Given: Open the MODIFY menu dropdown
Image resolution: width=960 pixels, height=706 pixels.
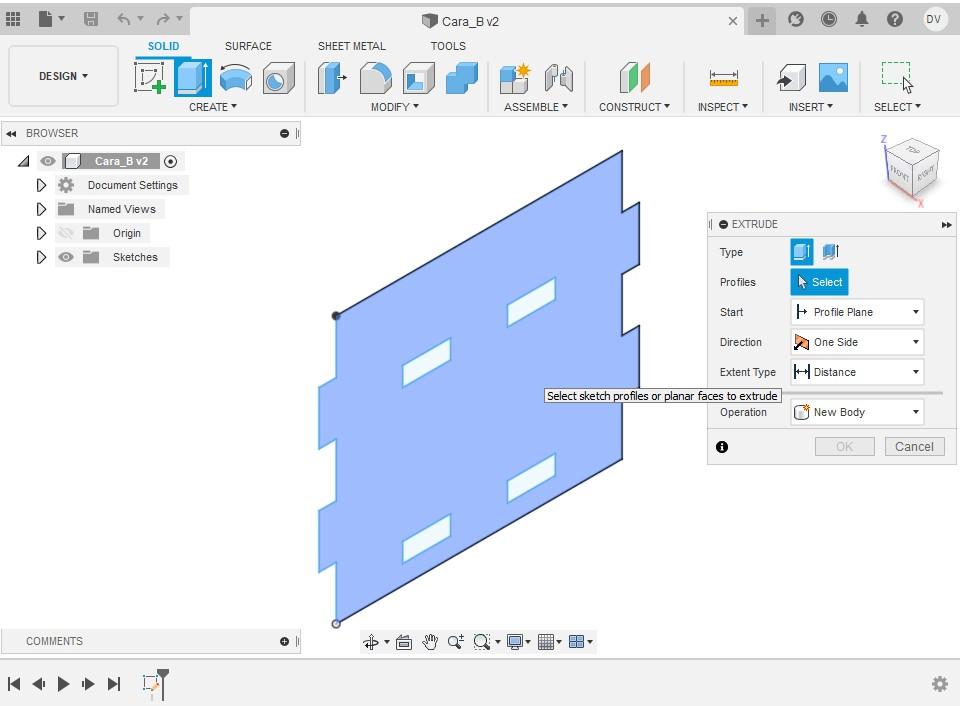Looking at the screenshot, I should 395,107.
